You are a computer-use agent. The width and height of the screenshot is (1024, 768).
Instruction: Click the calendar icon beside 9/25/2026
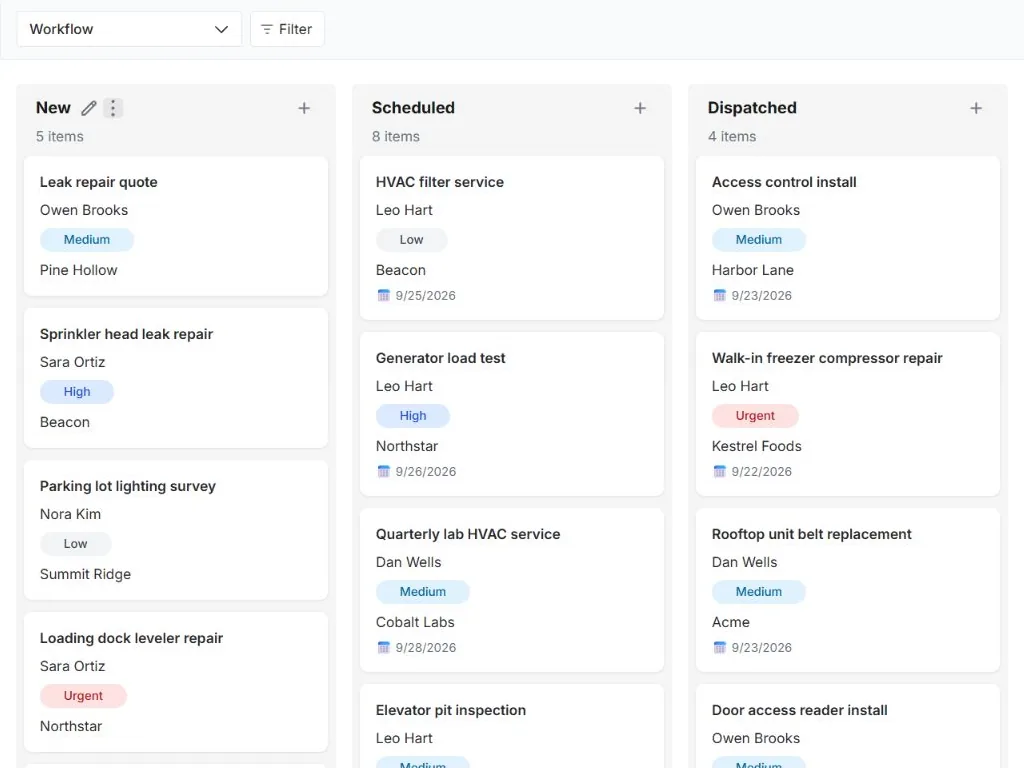tap(383, 295)
